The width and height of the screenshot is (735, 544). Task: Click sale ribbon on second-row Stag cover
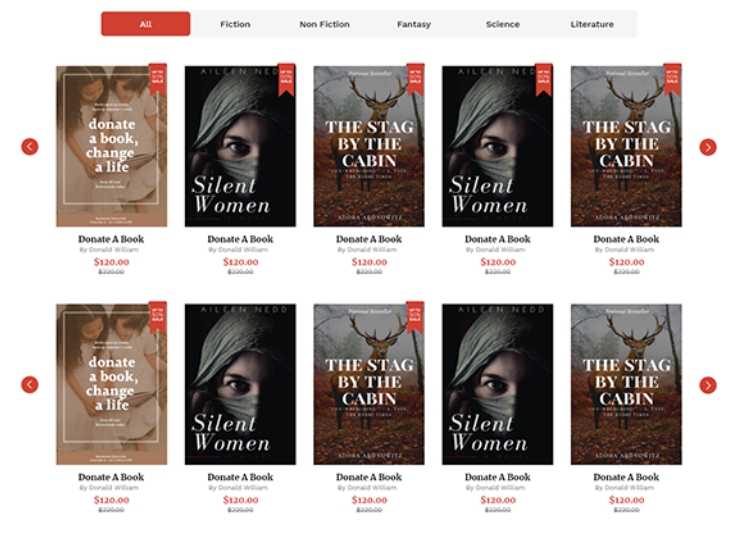415,318
